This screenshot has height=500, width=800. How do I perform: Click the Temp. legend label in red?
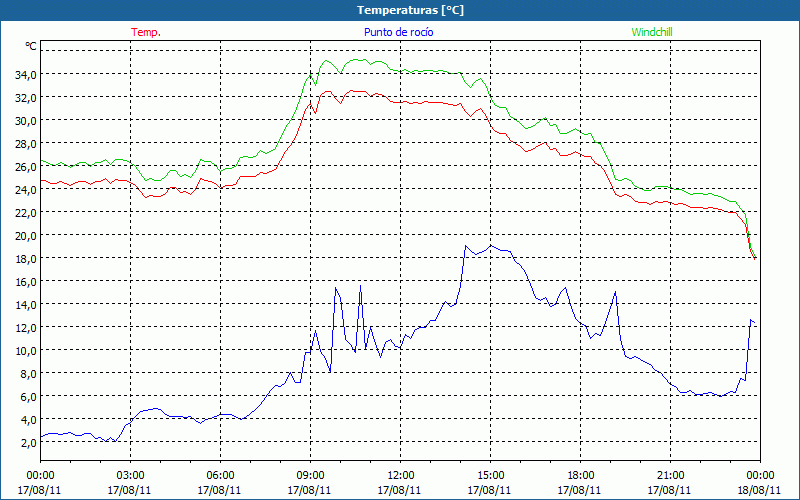(146, 32)
